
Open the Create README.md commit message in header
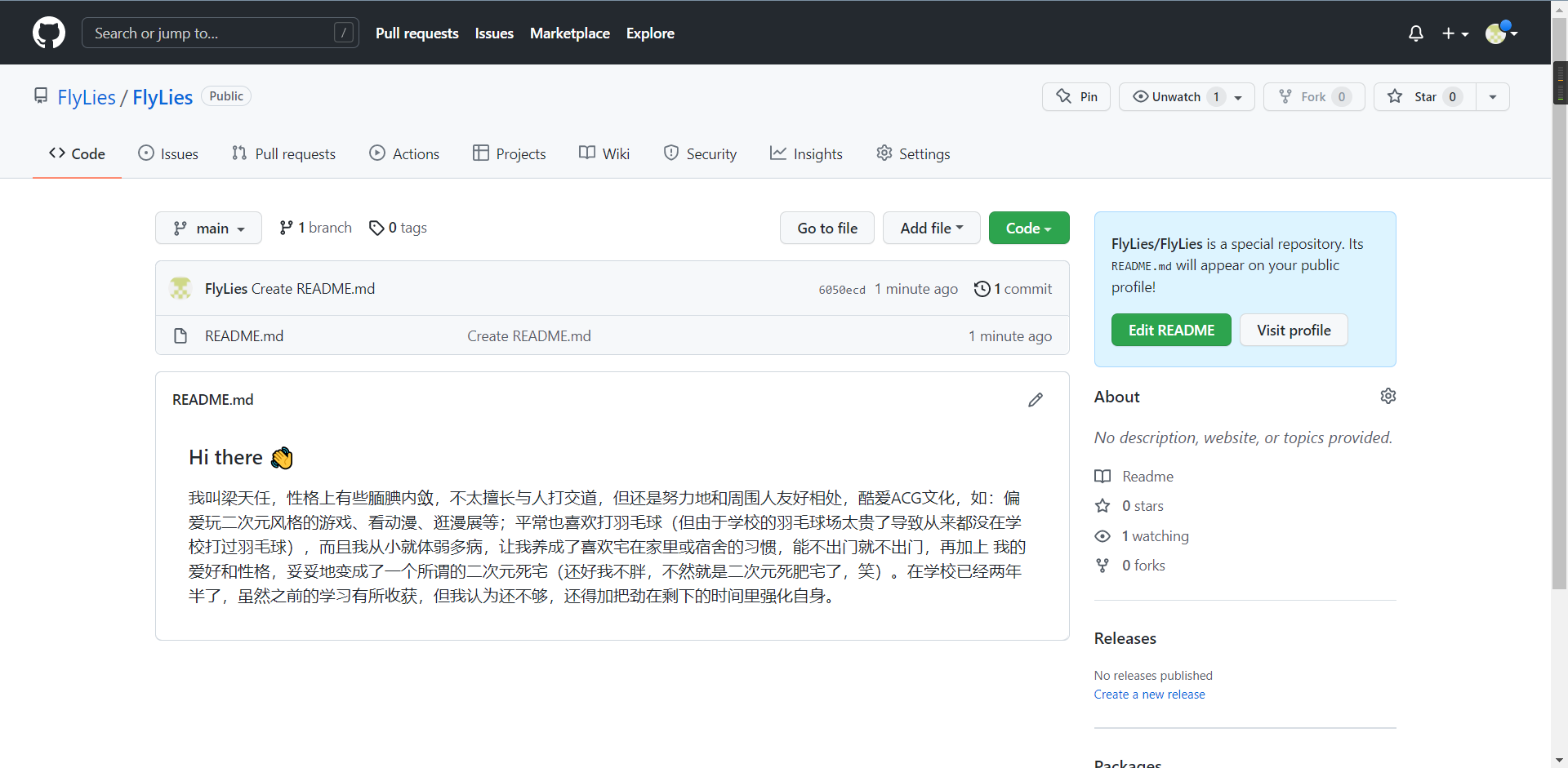[x=314, y=289]
